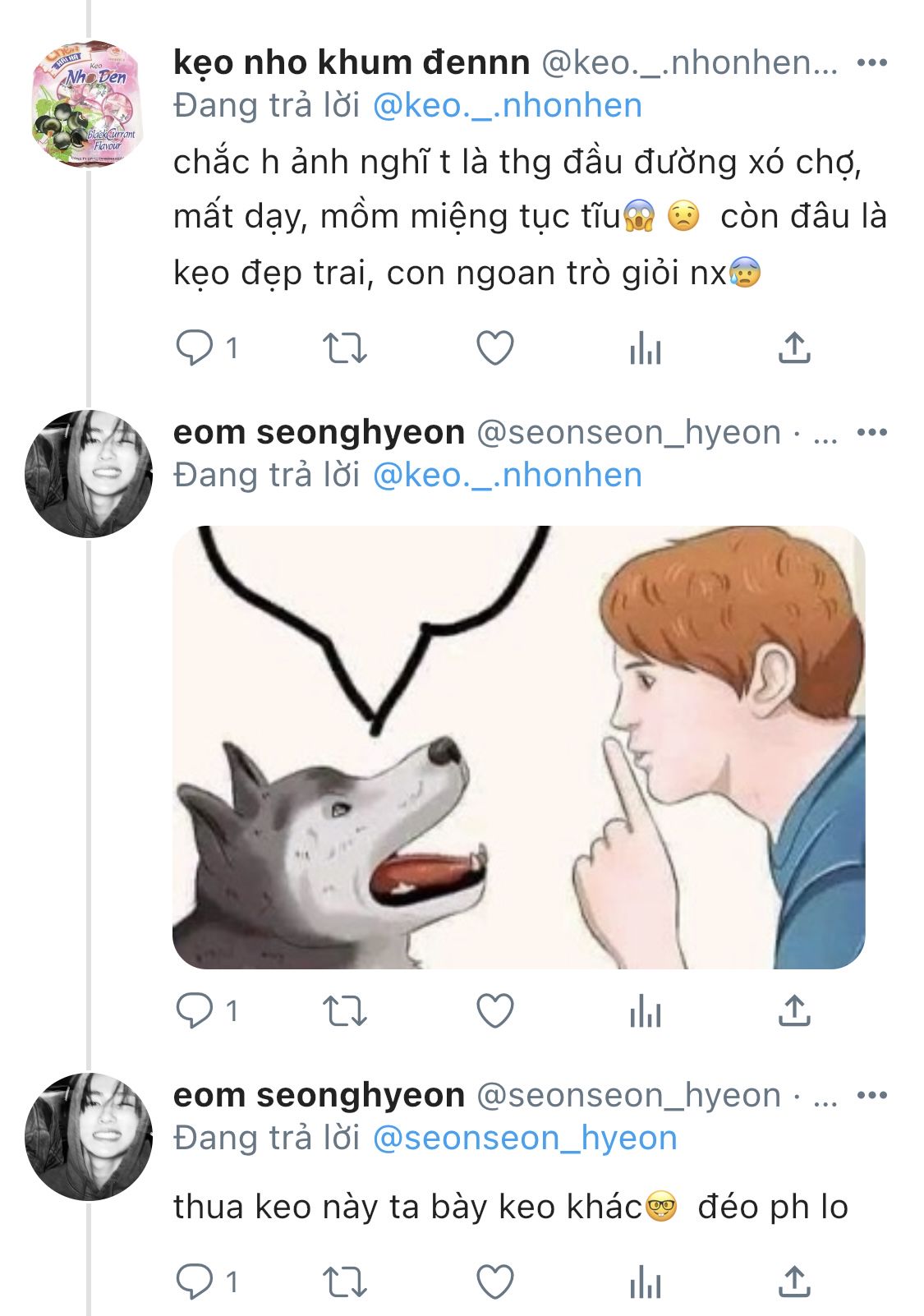Open the @keo._.nhonhen mention in first tweet
924x1316 pixels.
point(507,106)
